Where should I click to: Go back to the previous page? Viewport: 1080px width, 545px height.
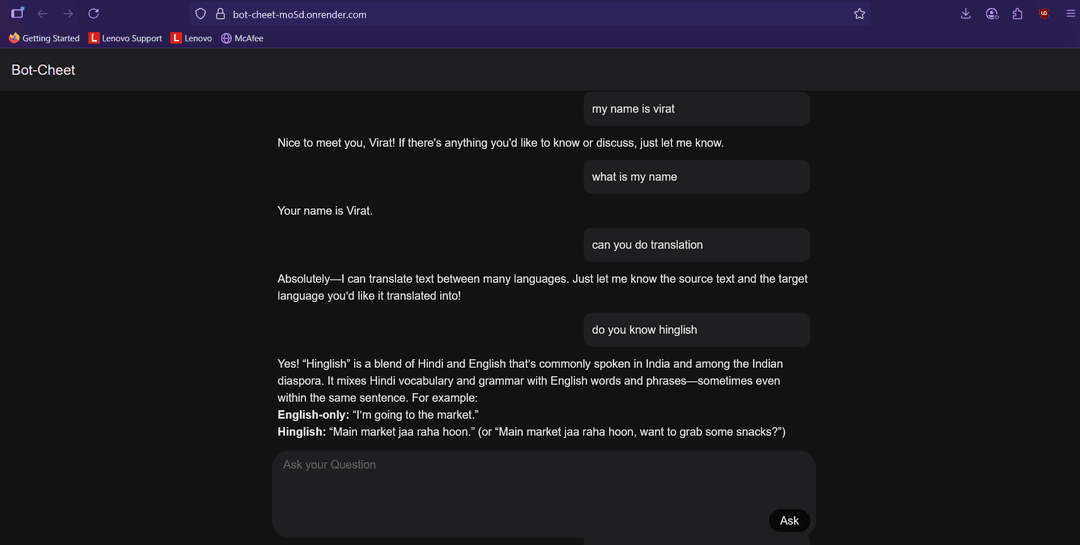tap(42, 14)
